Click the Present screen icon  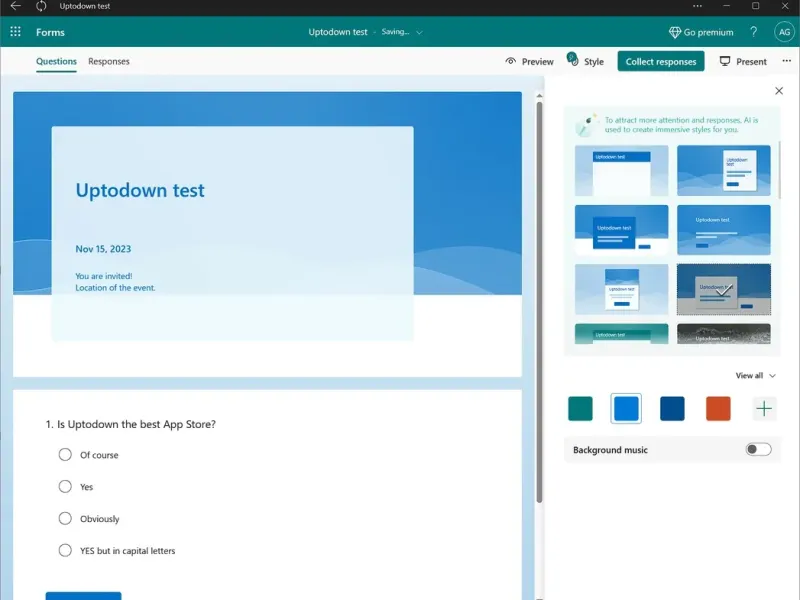pos(725,61)
